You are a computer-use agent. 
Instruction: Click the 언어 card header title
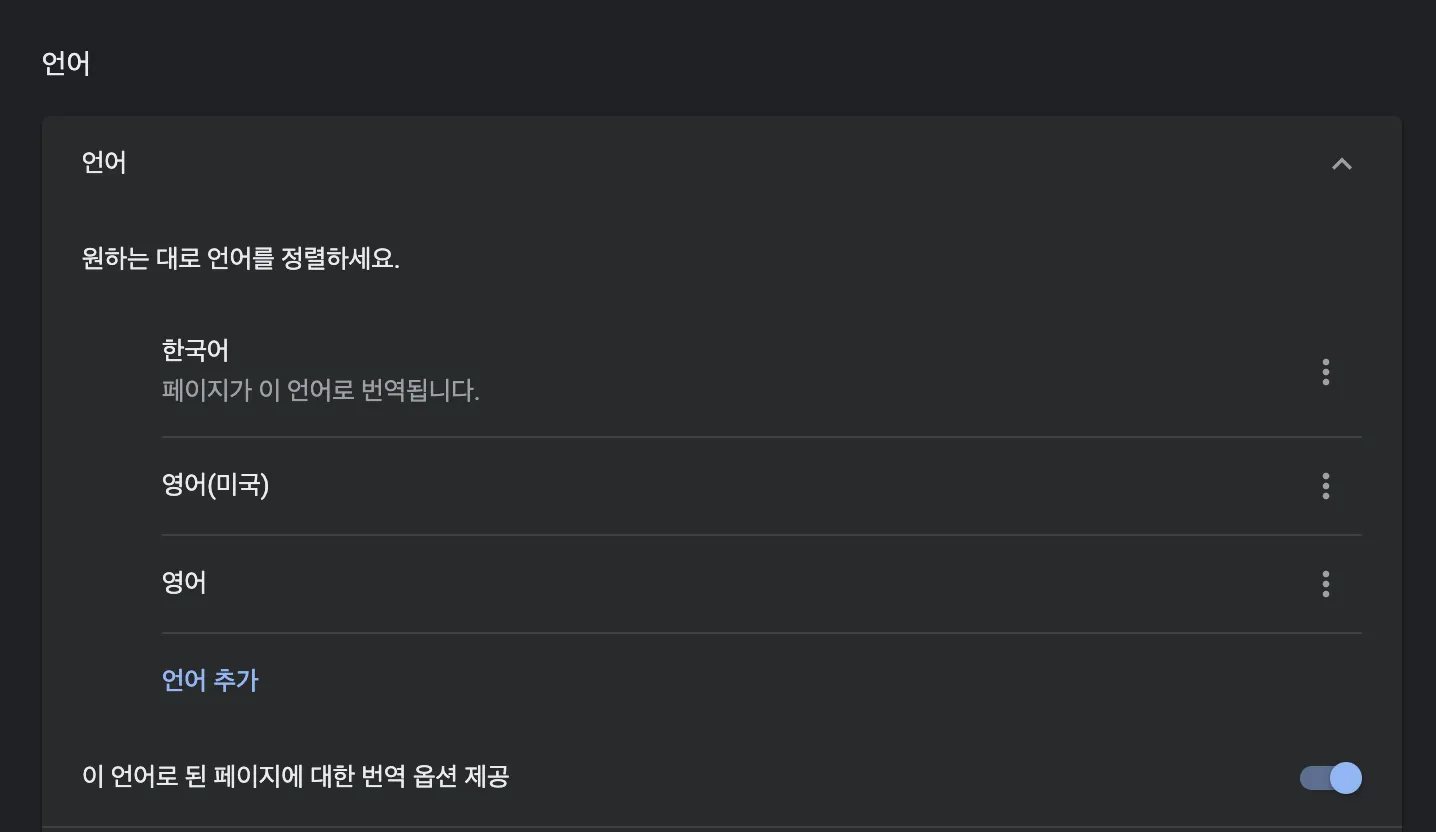(104, 162)
